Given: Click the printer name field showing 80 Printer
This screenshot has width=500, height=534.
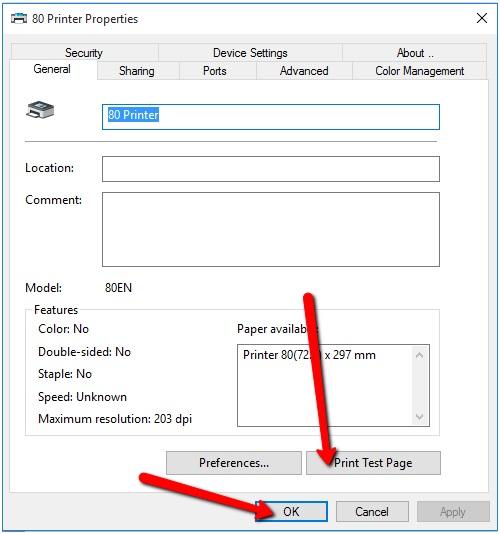Looking at the screenshot, I should [x=271, y=117].
